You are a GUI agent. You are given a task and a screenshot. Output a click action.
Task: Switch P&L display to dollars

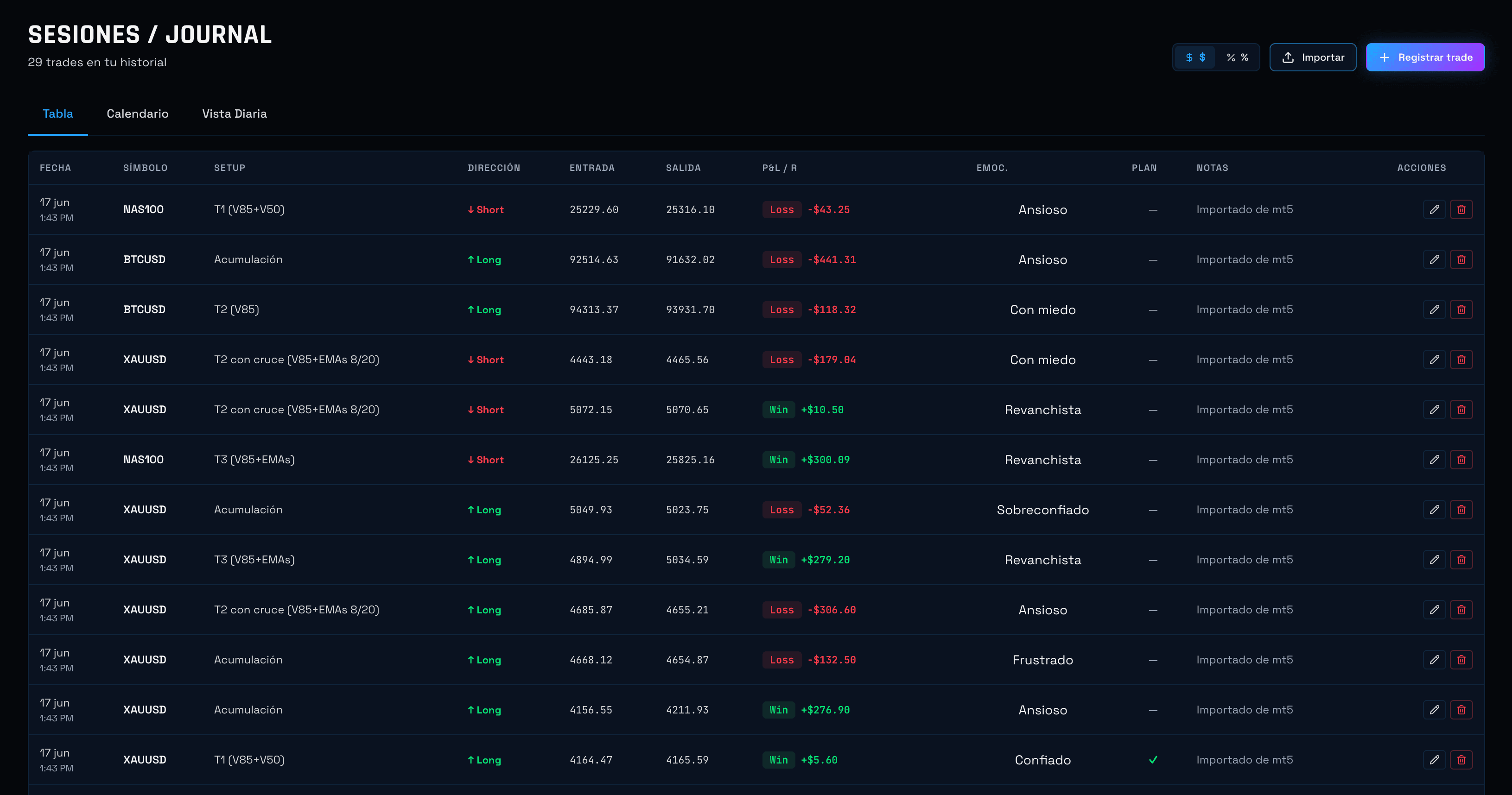click(x=1195, y=57)
